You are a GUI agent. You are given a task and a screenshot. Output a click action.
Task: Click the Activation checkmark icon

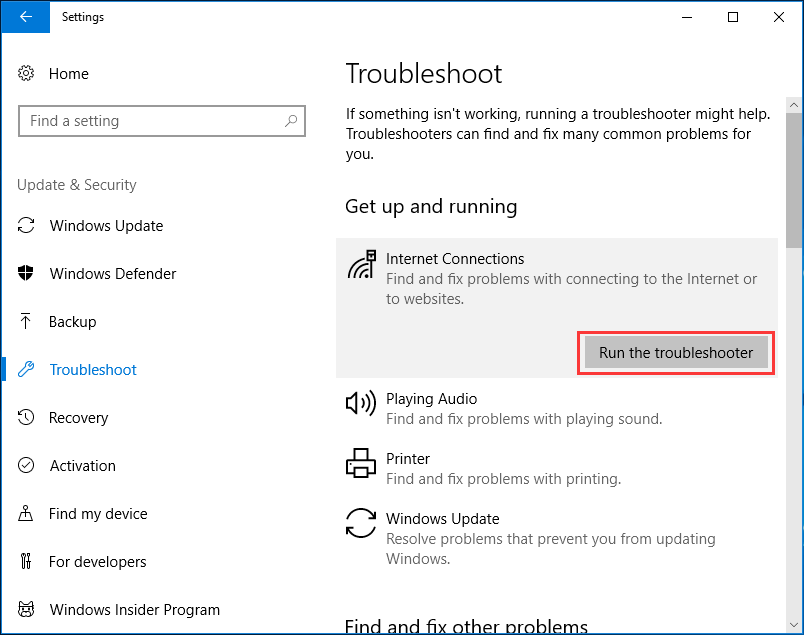(26, 465)
